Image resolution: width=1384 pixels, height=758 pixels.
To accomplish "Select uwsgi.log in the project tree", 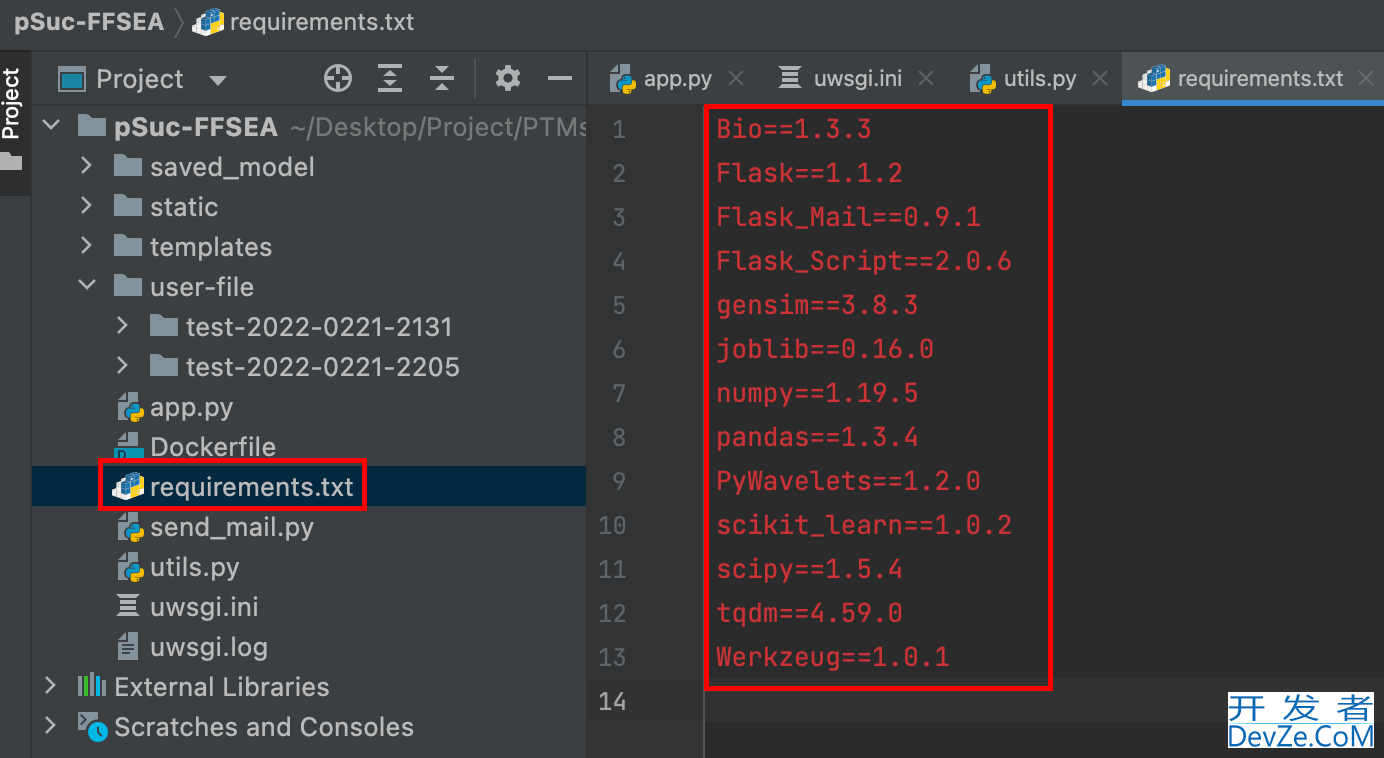I will point(208,647).
